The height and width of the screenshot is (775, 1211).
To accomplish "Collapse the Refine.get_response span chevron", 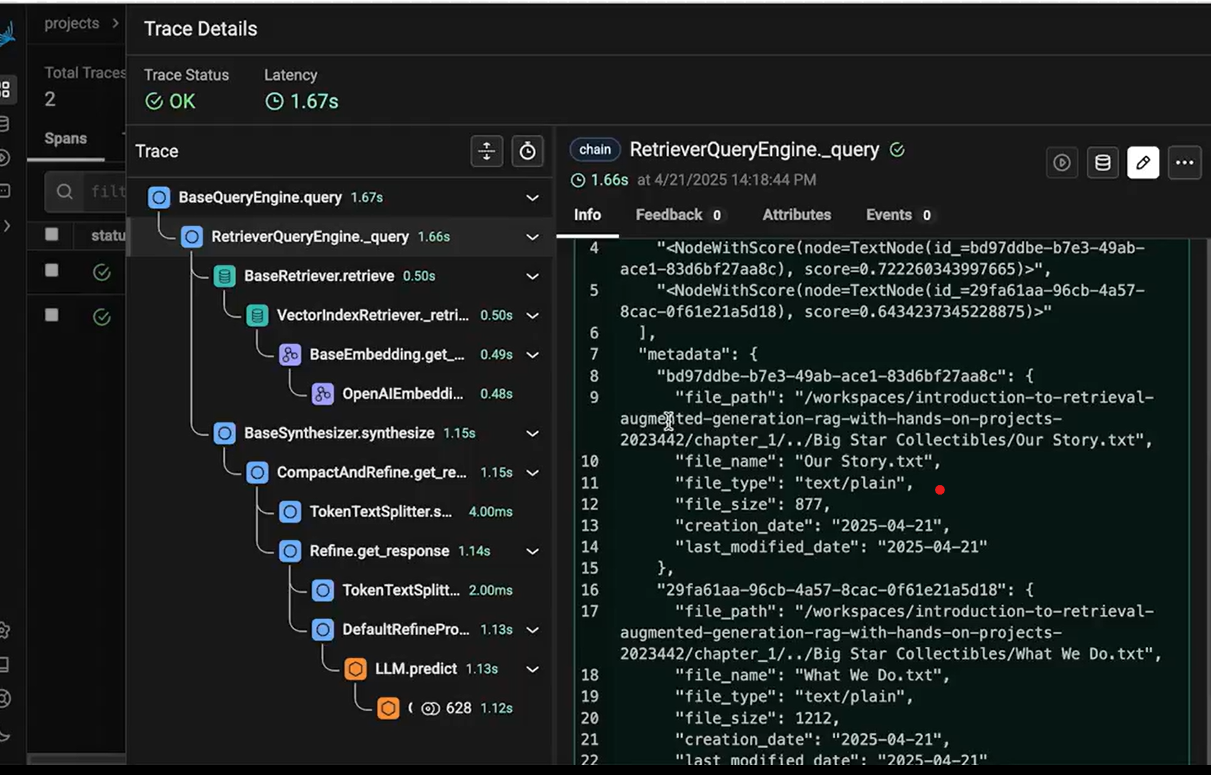I will click(533, 551).
